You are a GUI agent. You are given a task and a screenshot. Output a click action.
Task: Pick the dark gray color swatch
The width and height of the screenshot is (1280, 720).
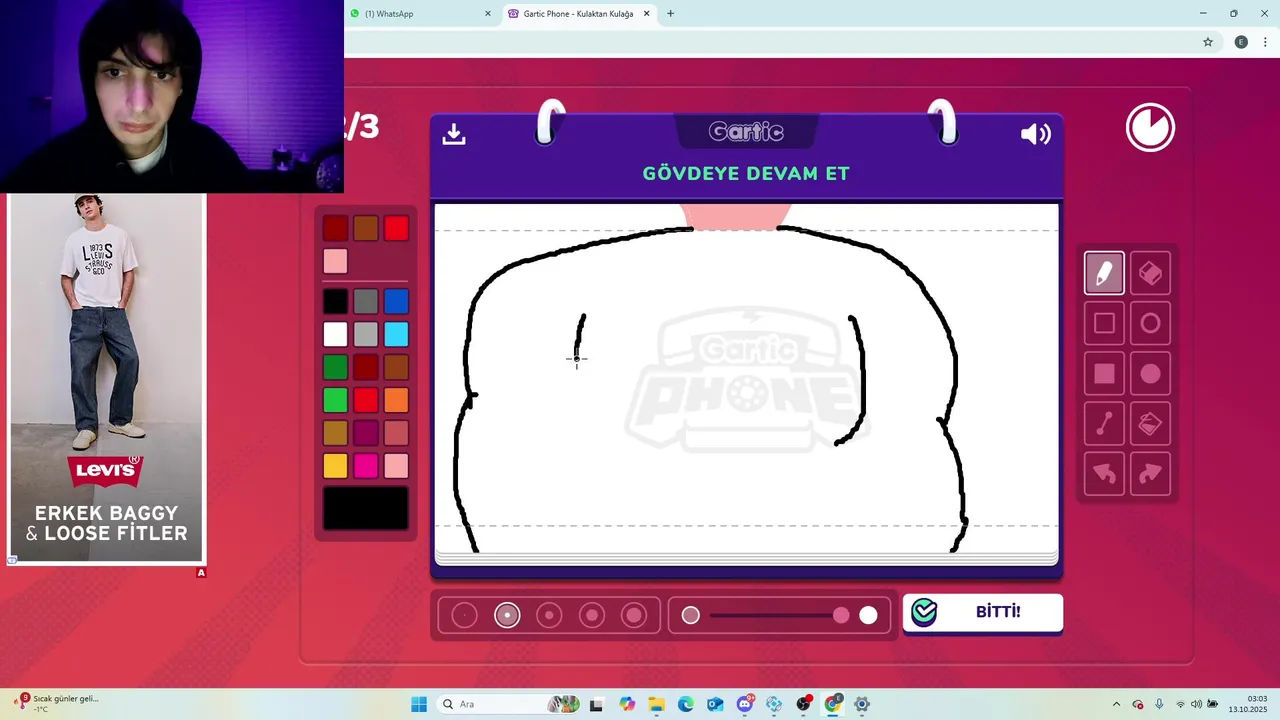pos(366,301)
